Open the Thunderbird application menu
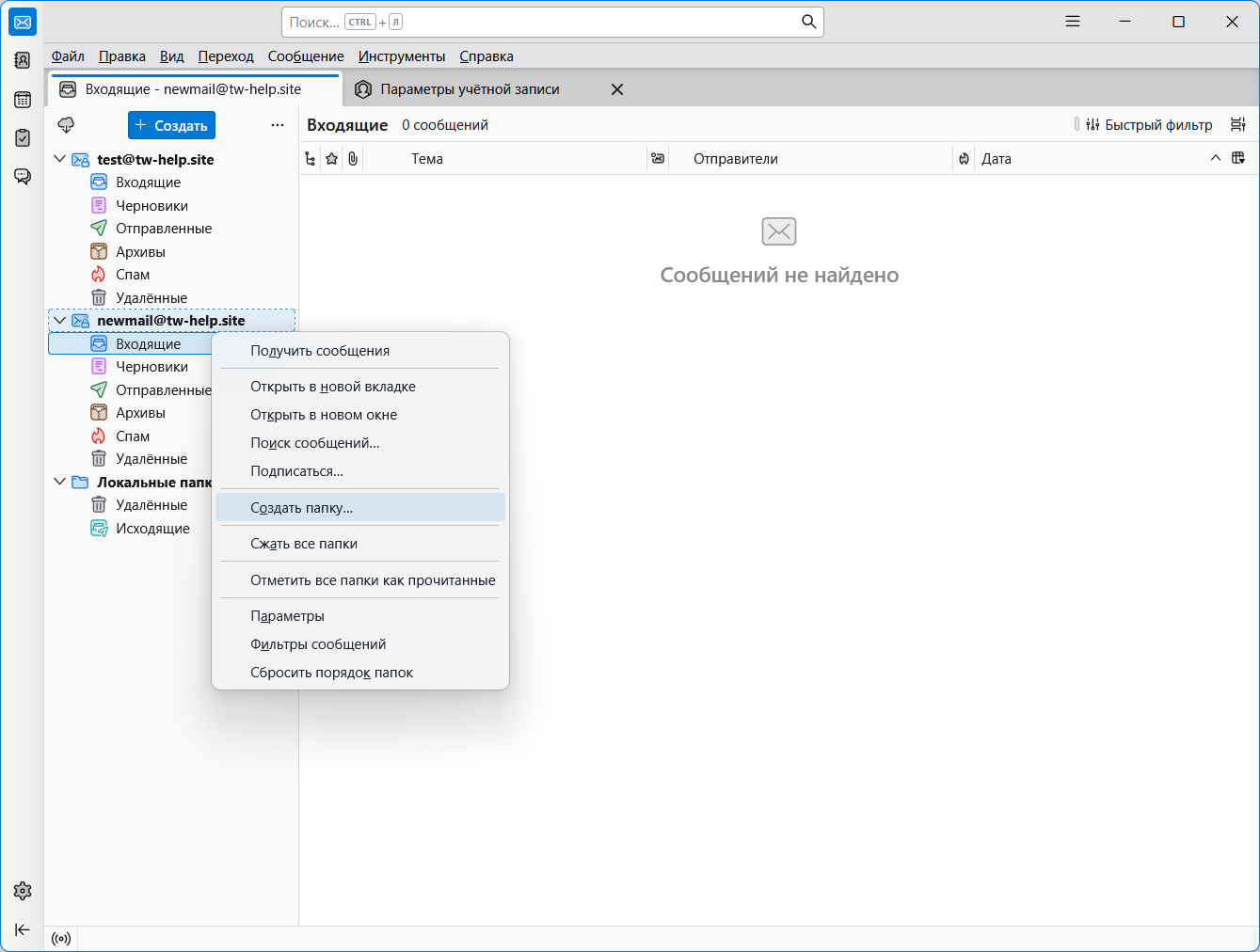Viewport: 1260px width, 952px height. (x=1073, y=22)
